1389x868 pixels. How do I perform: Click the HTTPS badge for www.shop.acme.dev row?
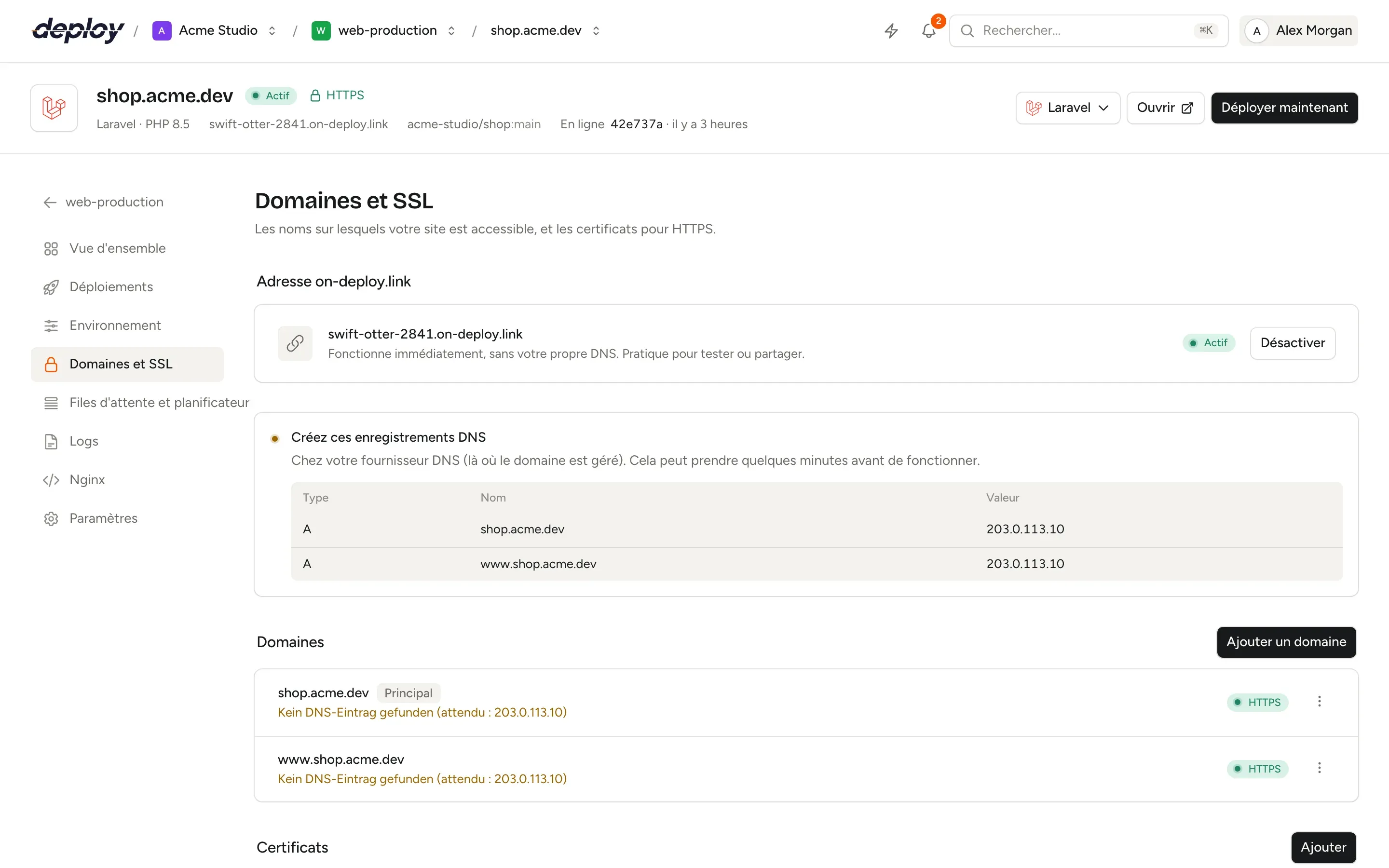click(x=1257, y=769)
